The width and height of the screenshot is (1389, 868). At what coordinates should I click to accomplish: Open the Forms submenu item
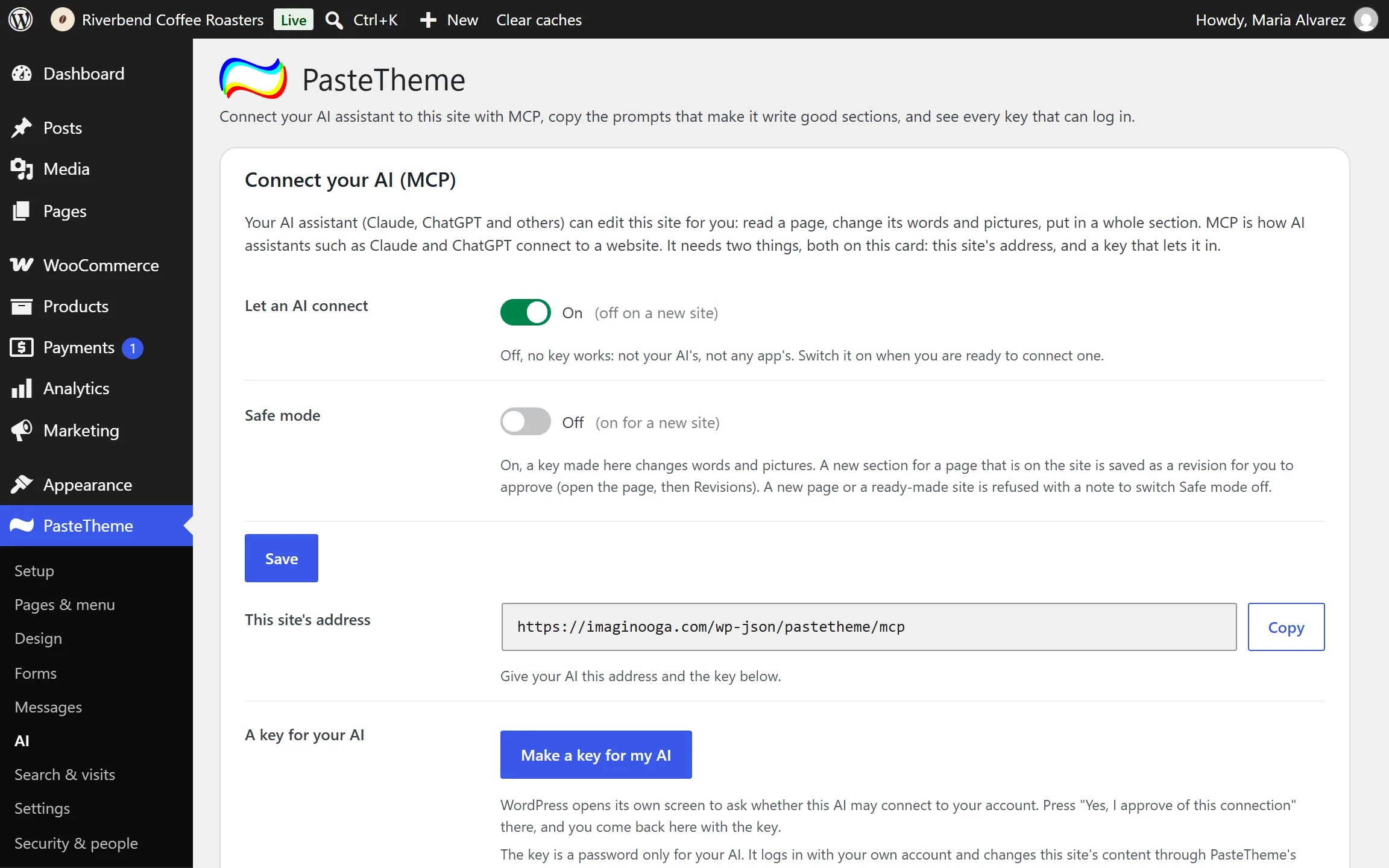[x=36, y=673]
